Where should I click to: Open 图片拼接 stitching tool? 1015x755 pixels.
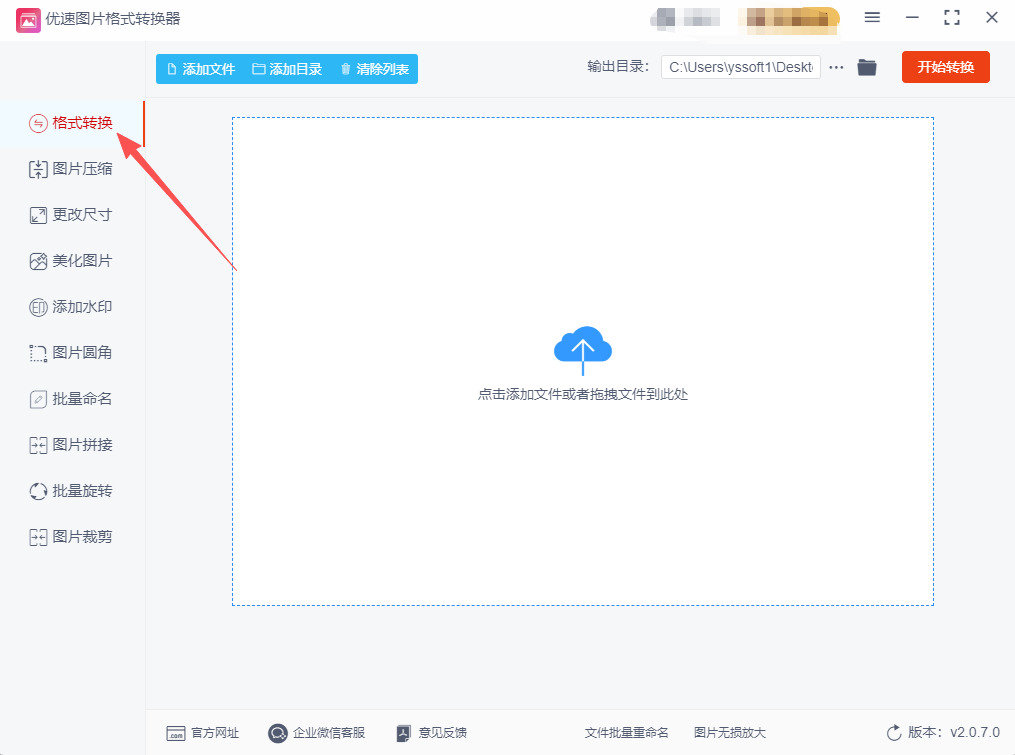[x=71, y=445]
